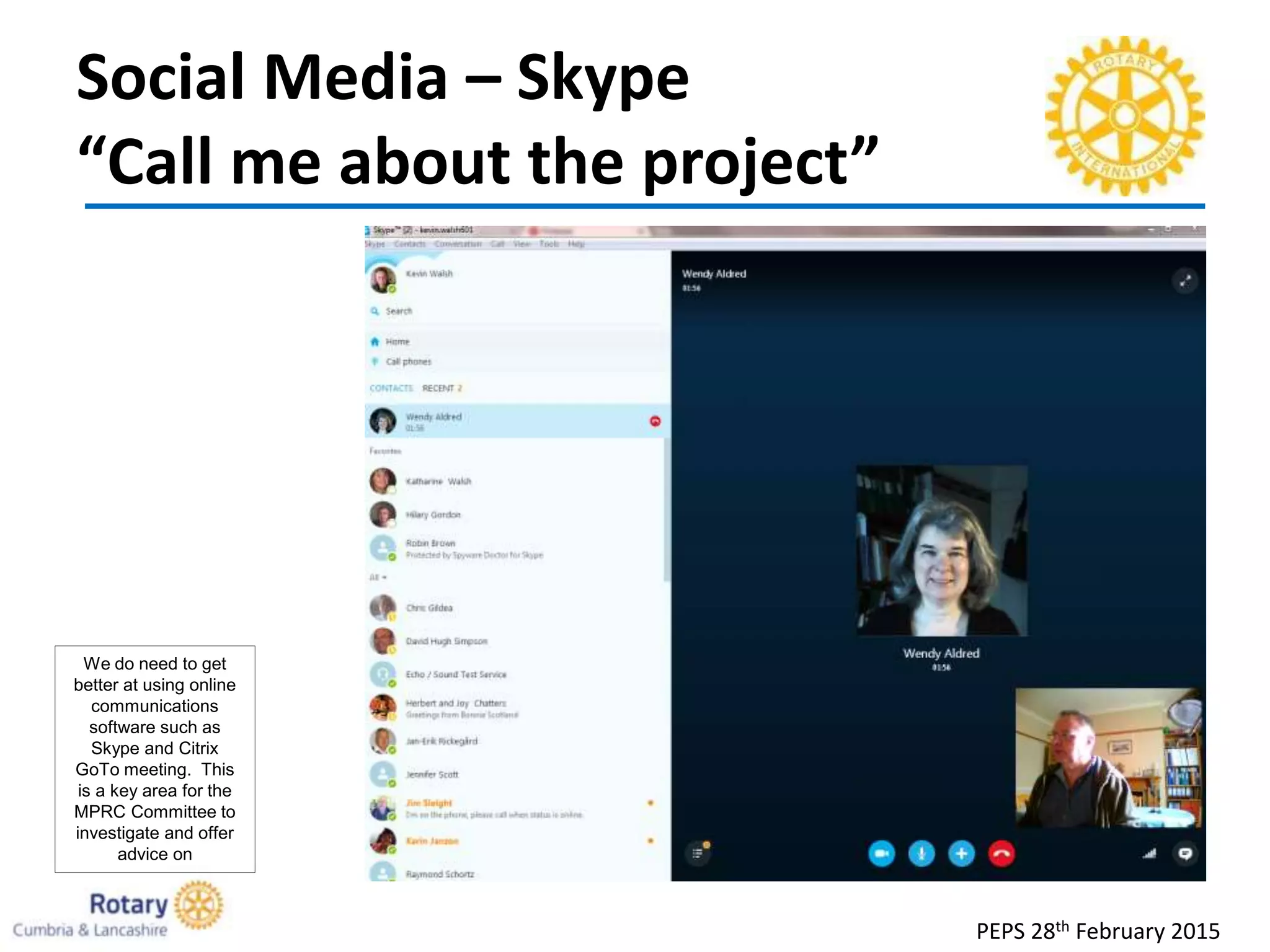Viewport: 1270px width, 952px height.
Task: Click Katharine Walsh's avatar picture
Action: point(383,482)
